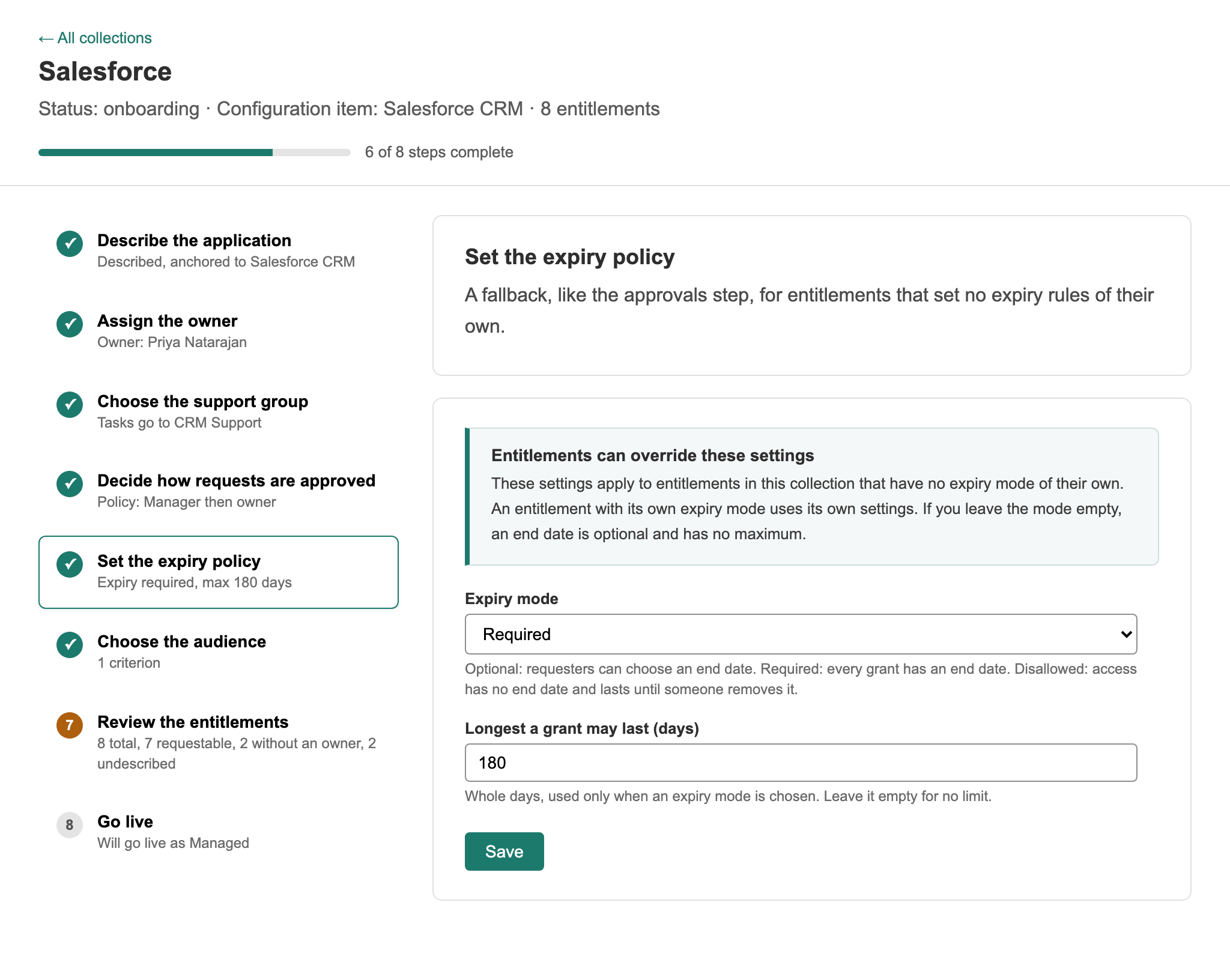Open the Expiry mode dropdown
The width and height of the screenshot is (1230, 980).
click(801, 634)
